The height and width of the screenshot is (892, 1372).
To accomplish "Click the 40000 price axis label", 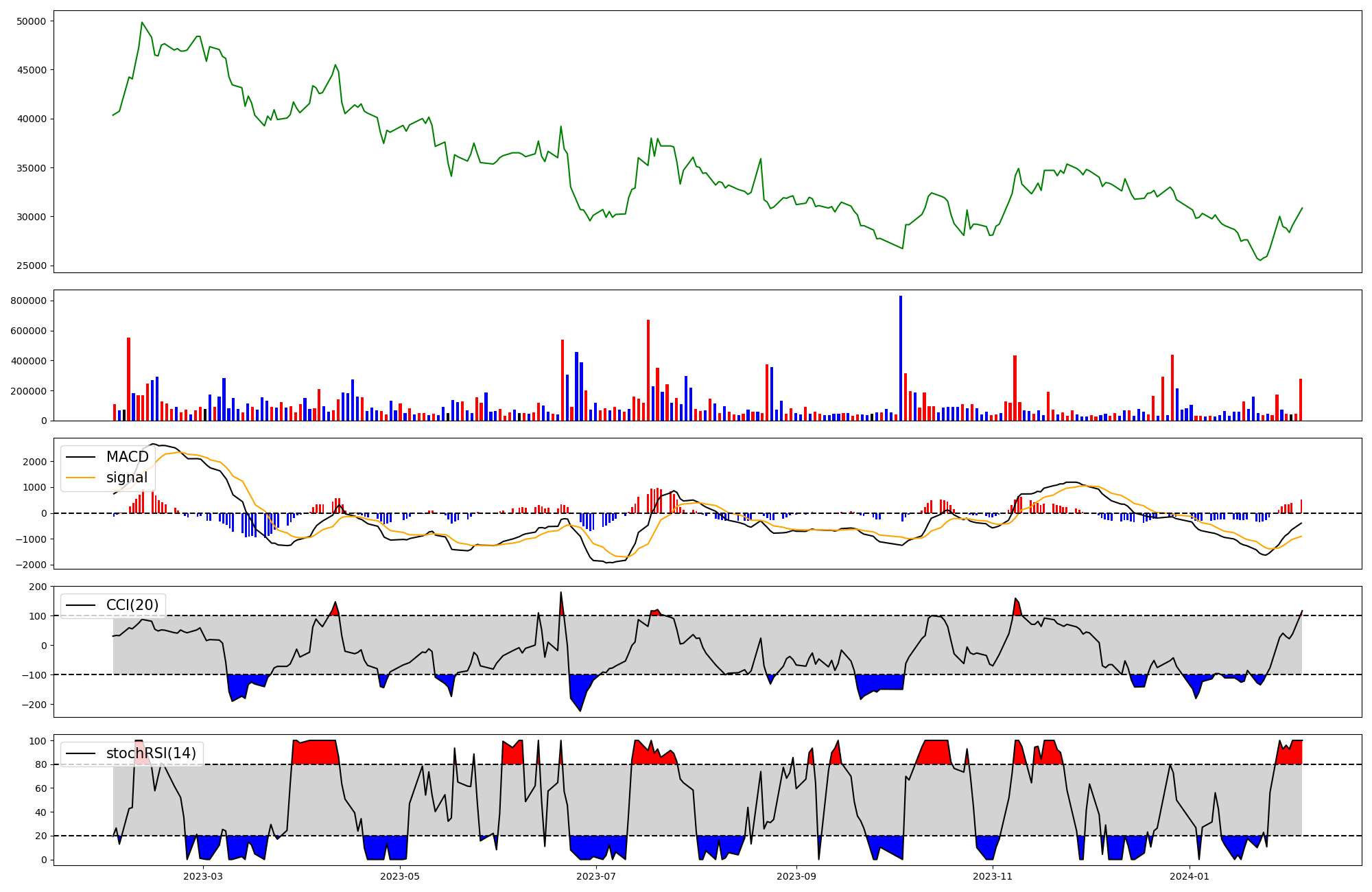I will pos(31,119).
